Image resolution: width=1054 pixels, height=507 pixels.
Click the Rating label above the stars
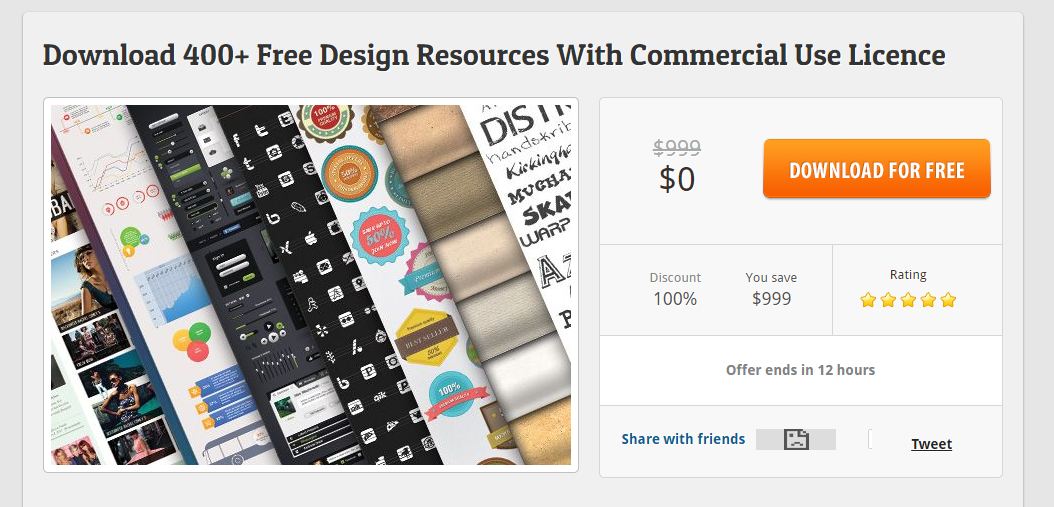tap(908, 275)
